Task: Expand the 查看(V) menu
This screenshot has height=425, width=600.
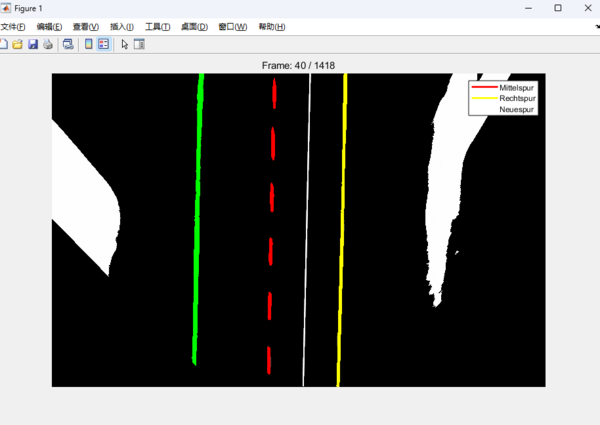Action: 86,26
